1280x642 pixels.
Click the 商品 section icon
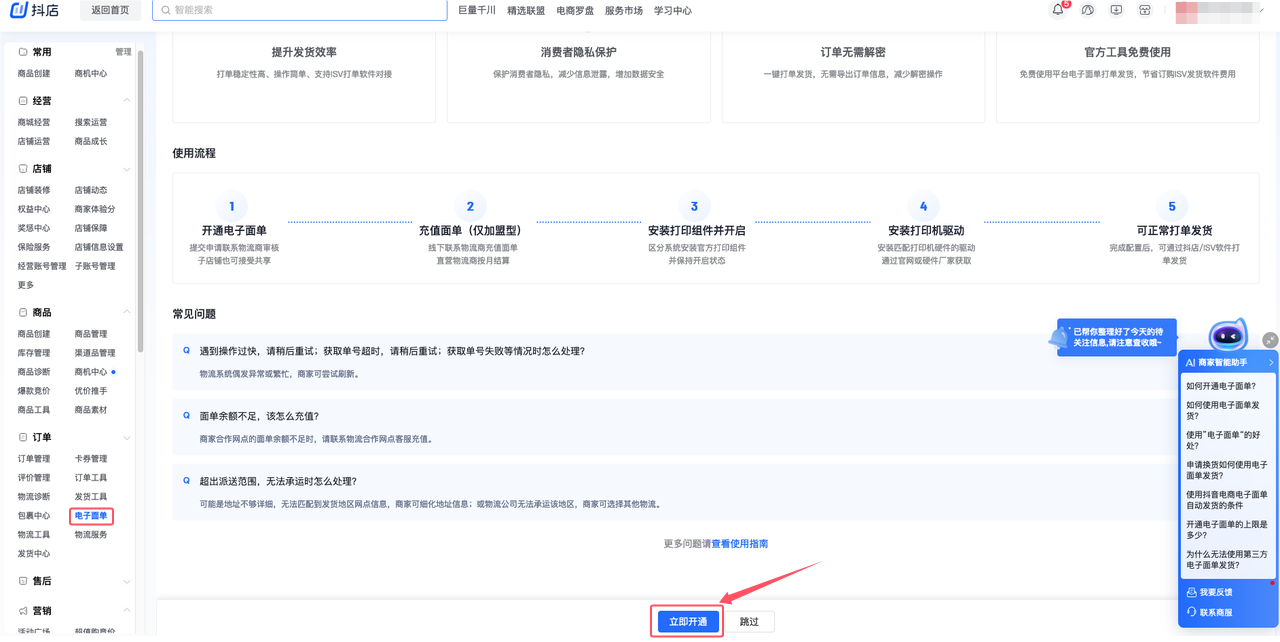23,313
